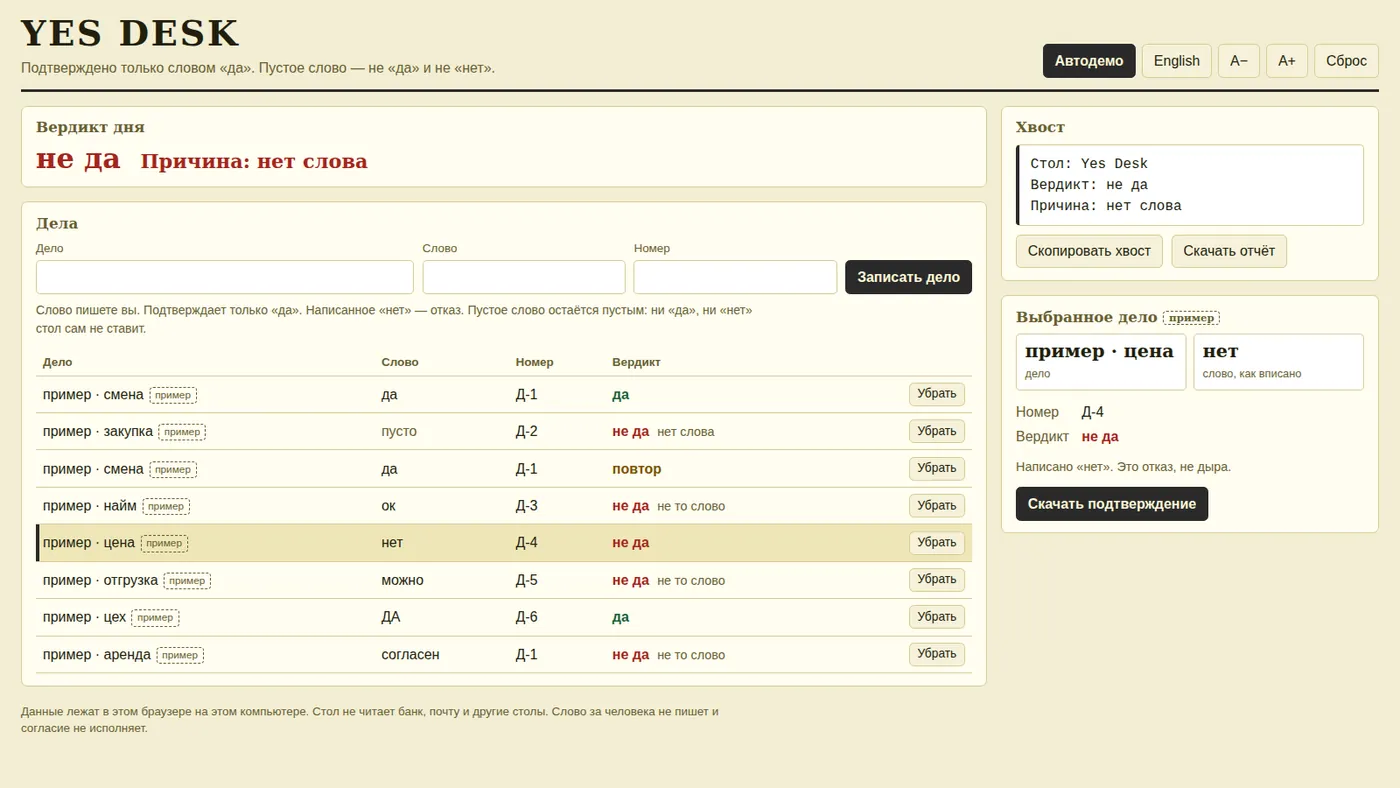Click the Записать дело button

908,277
